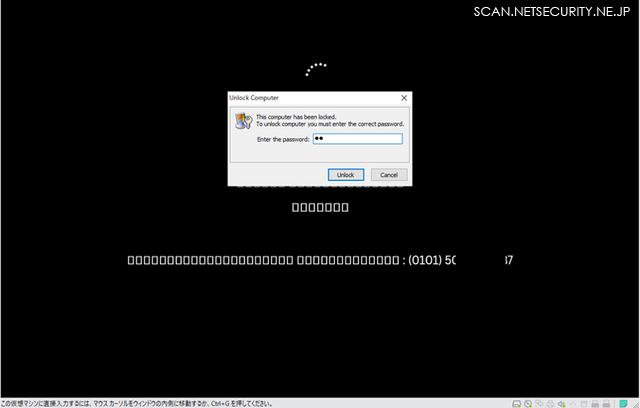Click the green icon in the status bar

point(622,403)
